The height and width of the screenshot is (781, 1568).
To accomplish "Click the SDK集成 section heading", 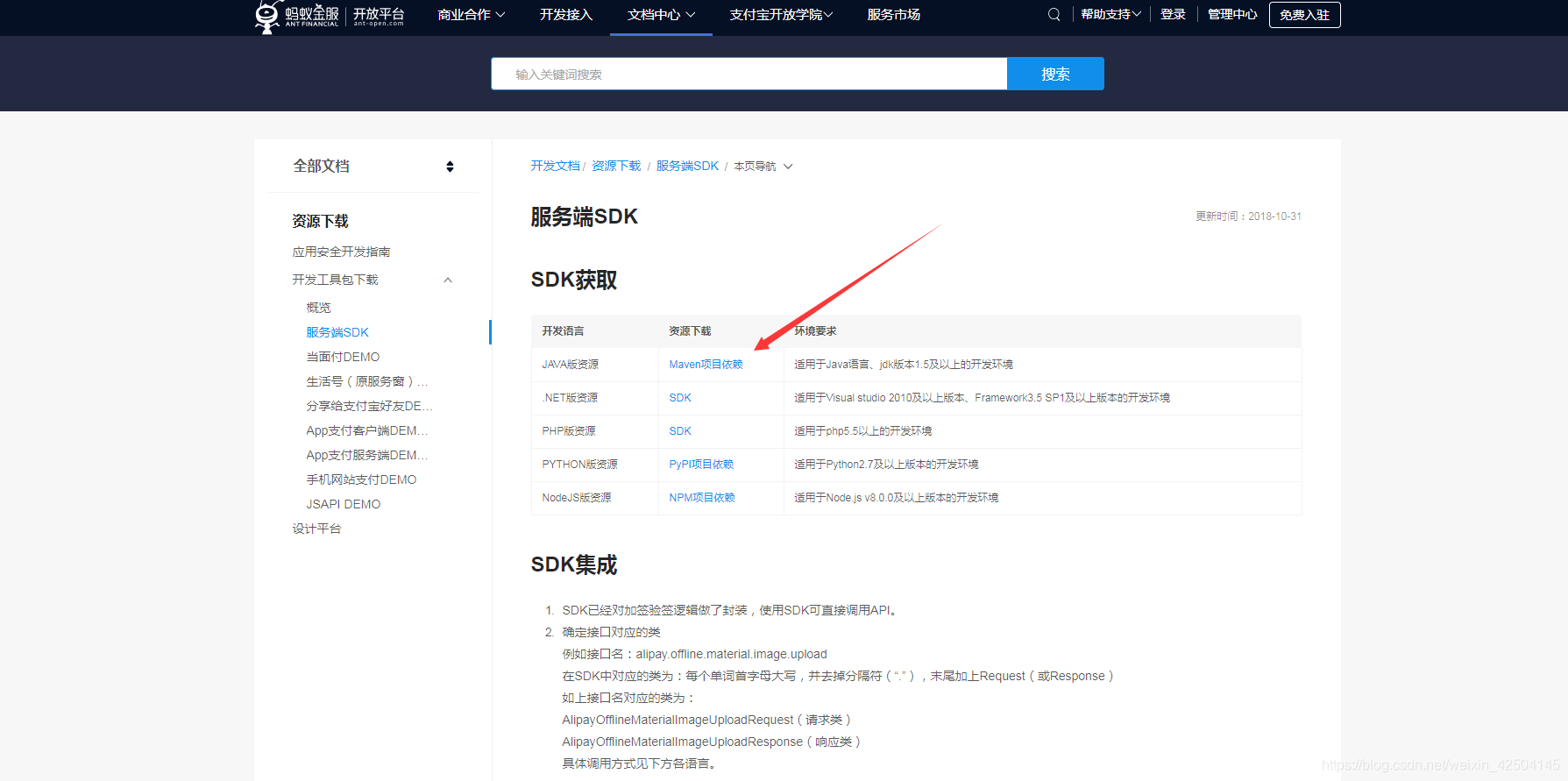I will (x=574, y=564).
